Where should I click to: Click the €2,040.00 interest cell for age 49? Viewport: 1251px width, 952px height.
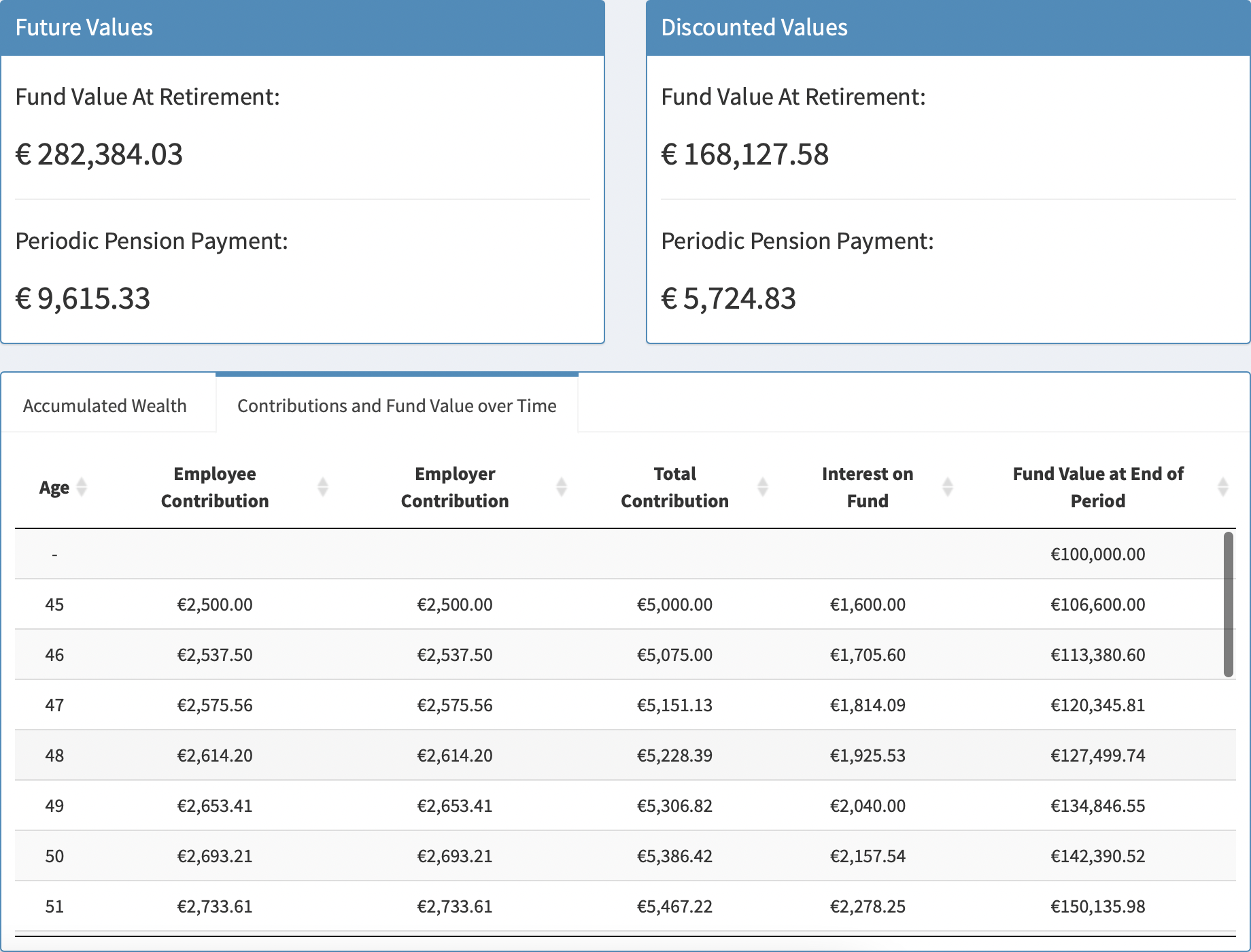tap(868, 806)
